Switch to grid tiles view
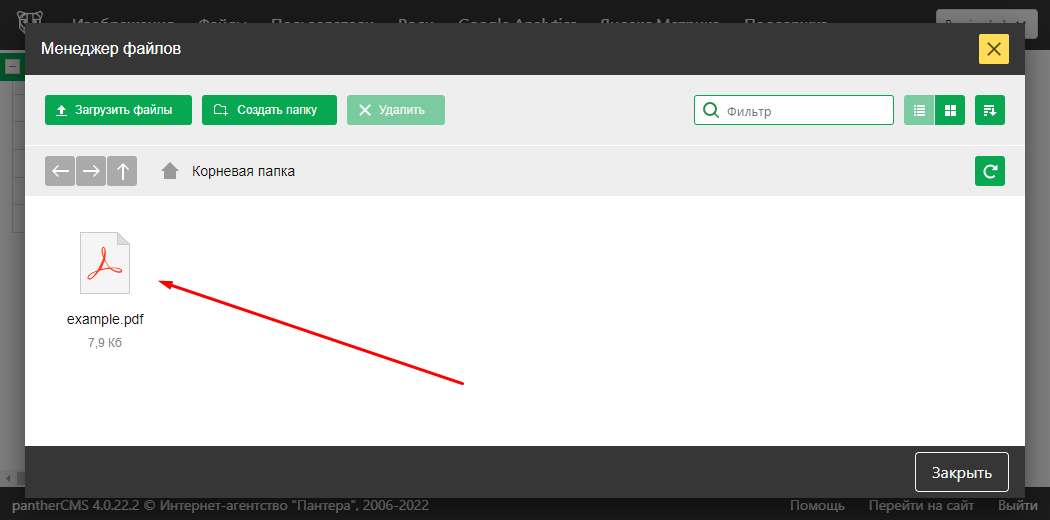 (x=951, y=111)
